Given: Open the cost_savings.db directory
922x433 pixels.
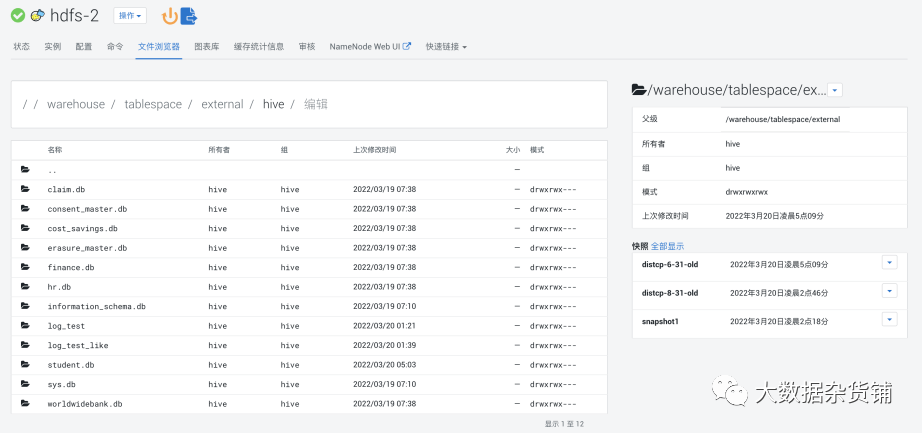Looking at the screenshot, I should tap(82, 228).
